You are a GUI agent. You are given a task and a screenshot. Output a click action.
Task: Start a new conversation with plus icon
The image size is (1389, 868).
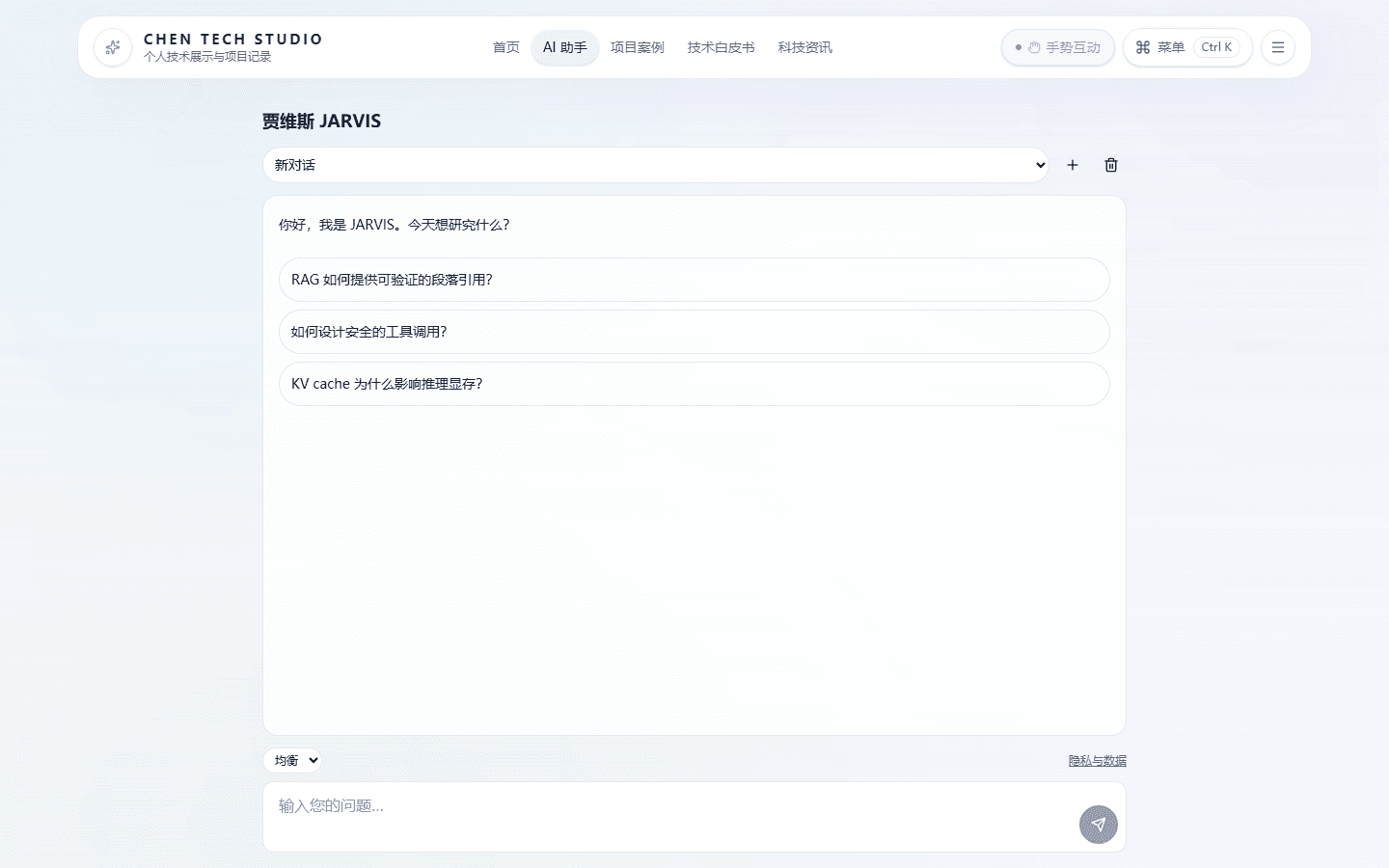[1073, 165]
